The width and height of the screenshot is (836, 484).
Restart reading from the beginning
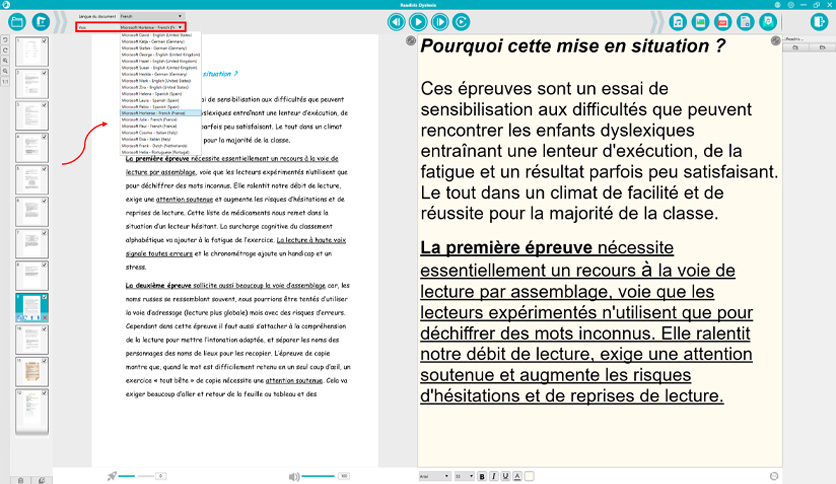pos(461,22)
